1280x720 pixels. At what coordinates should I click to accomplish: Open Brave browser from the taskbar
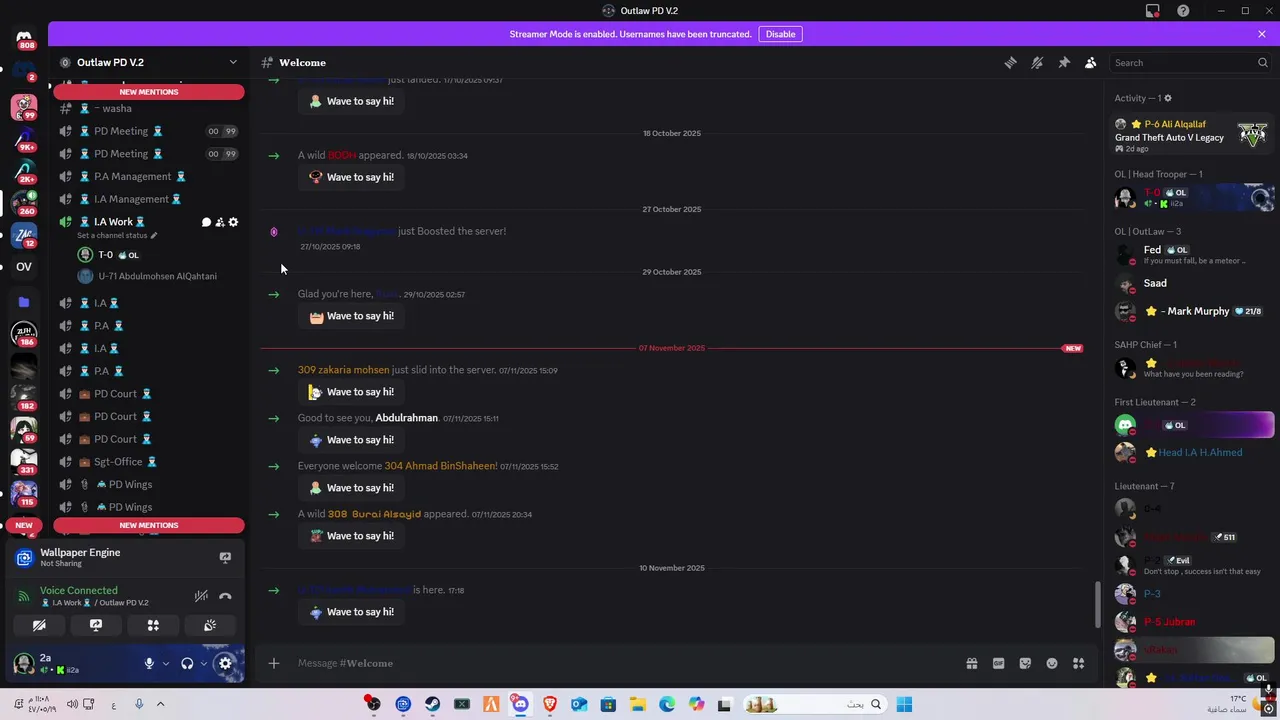tap(549, 704)
